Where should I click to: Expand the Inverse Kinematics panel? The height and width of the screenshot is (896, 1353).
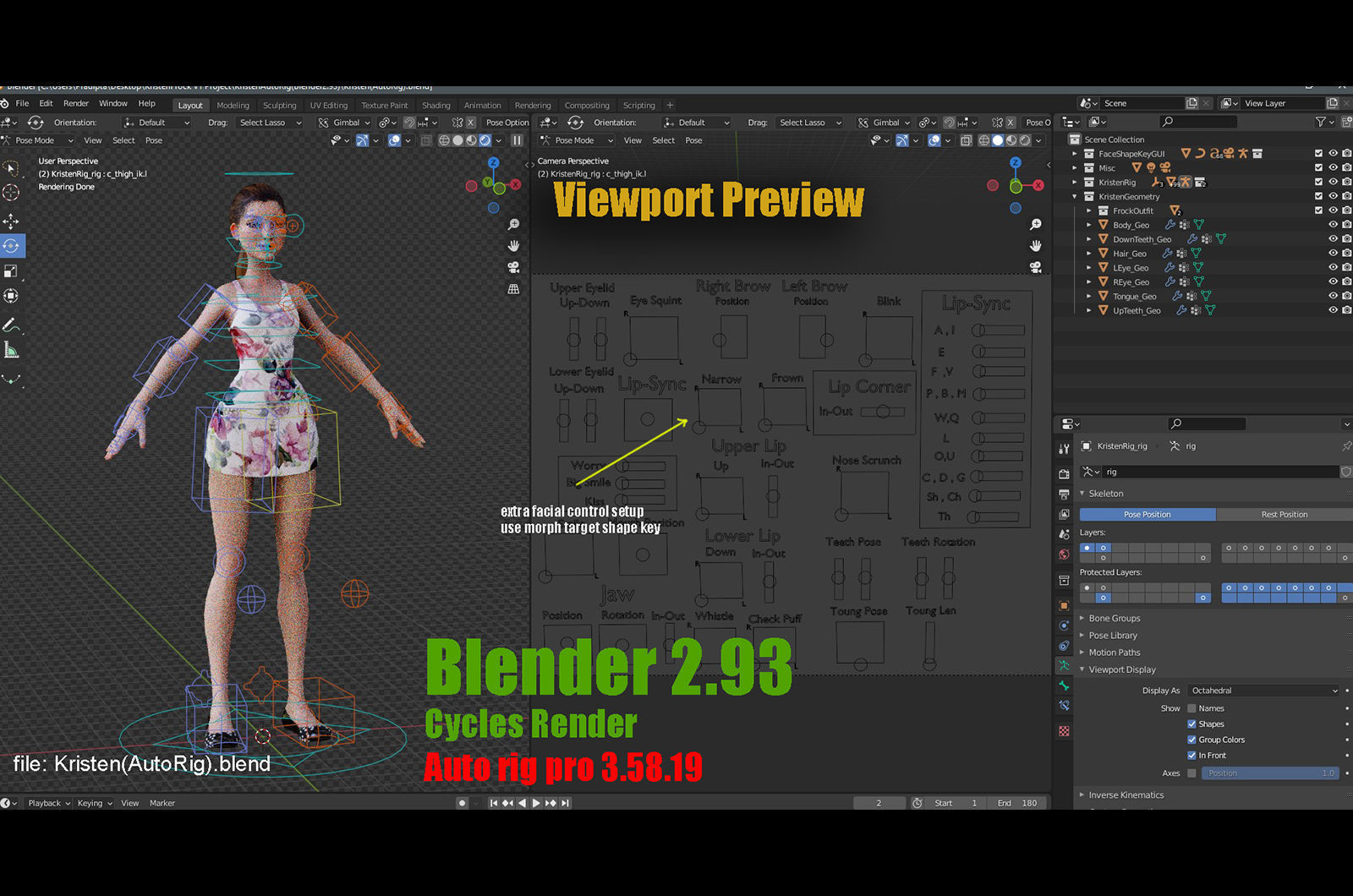tap(1126, 795)
